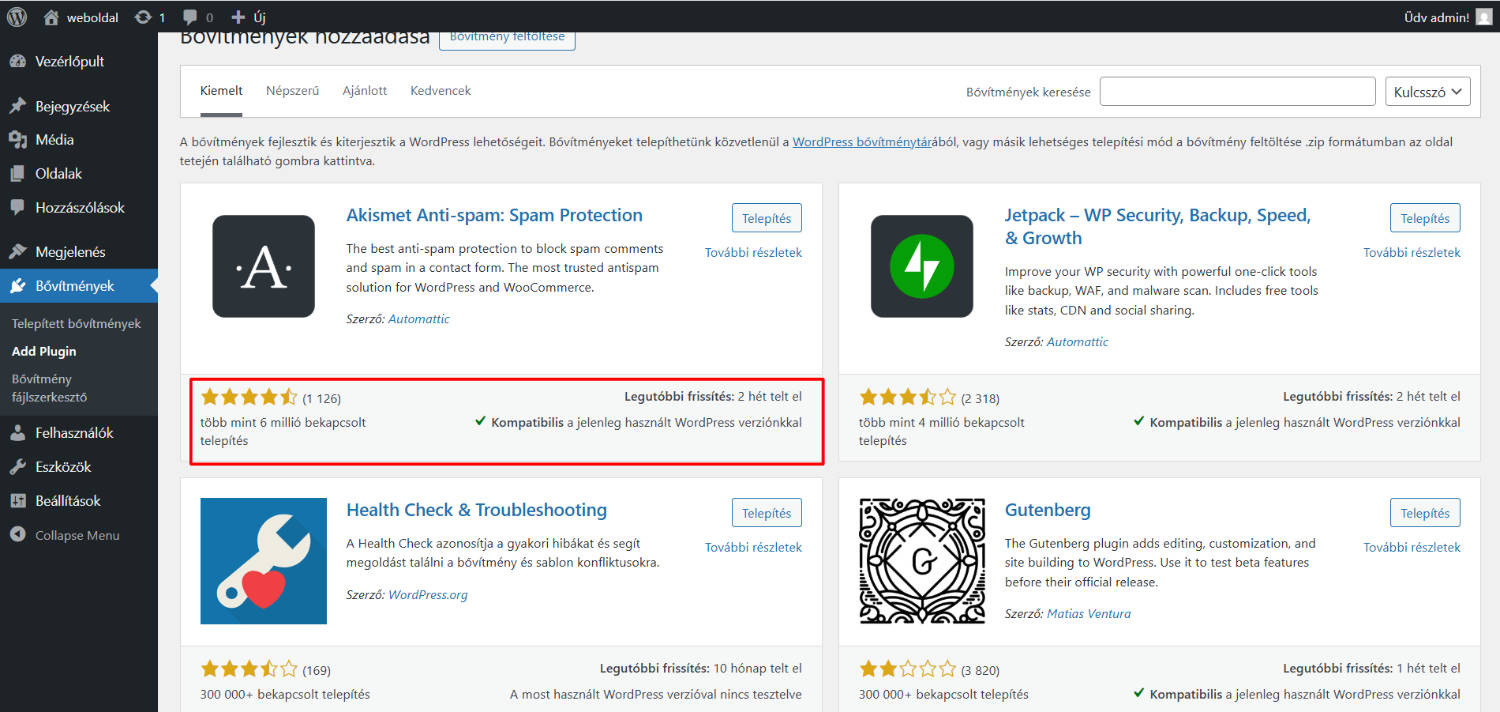1500x712 pixels.
Task: Click the WordPress logo icon
Action: [17, 17]
